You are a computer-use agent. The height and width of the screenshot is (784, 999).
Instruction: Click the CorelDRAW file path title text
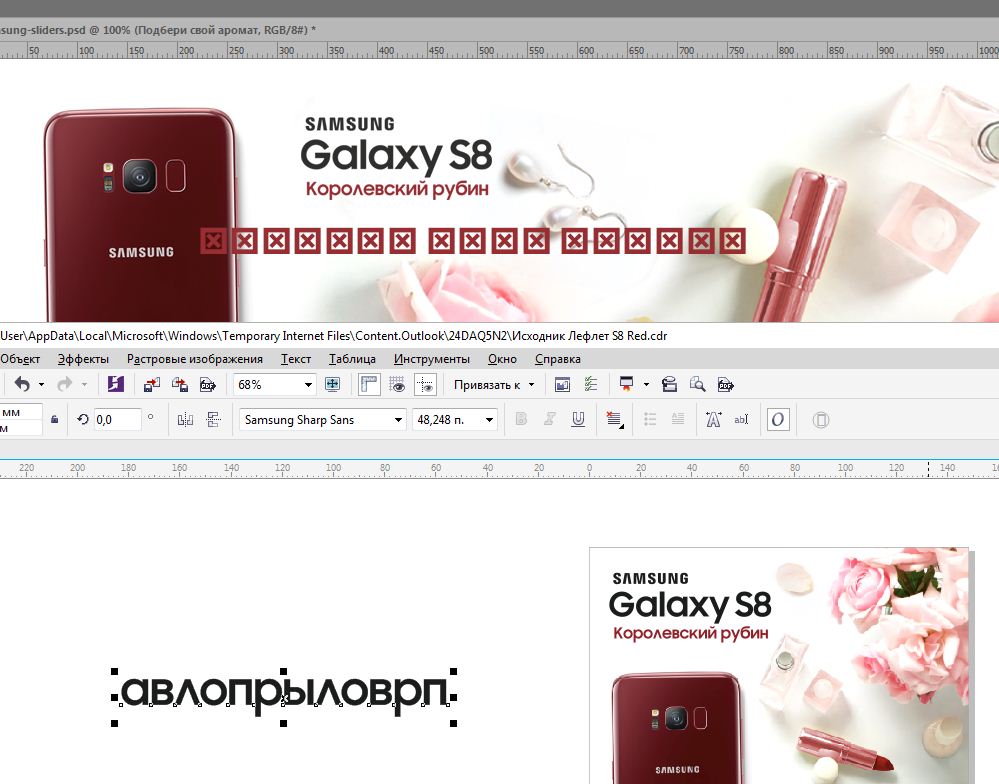(334, 336)
